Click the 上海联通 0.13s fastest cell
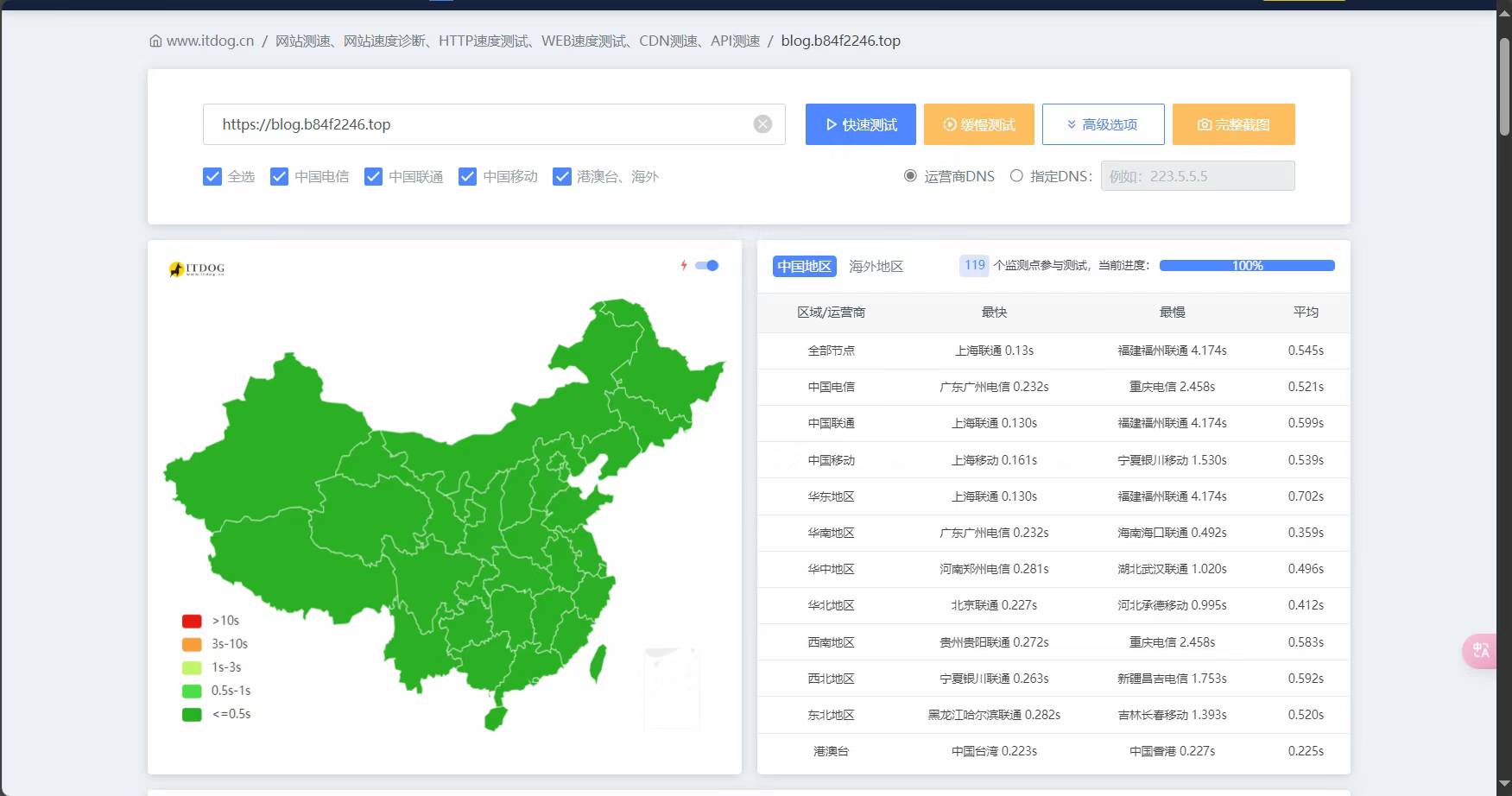The height and width of the screenshot is (796, 1512). click(x=994, y=351)
